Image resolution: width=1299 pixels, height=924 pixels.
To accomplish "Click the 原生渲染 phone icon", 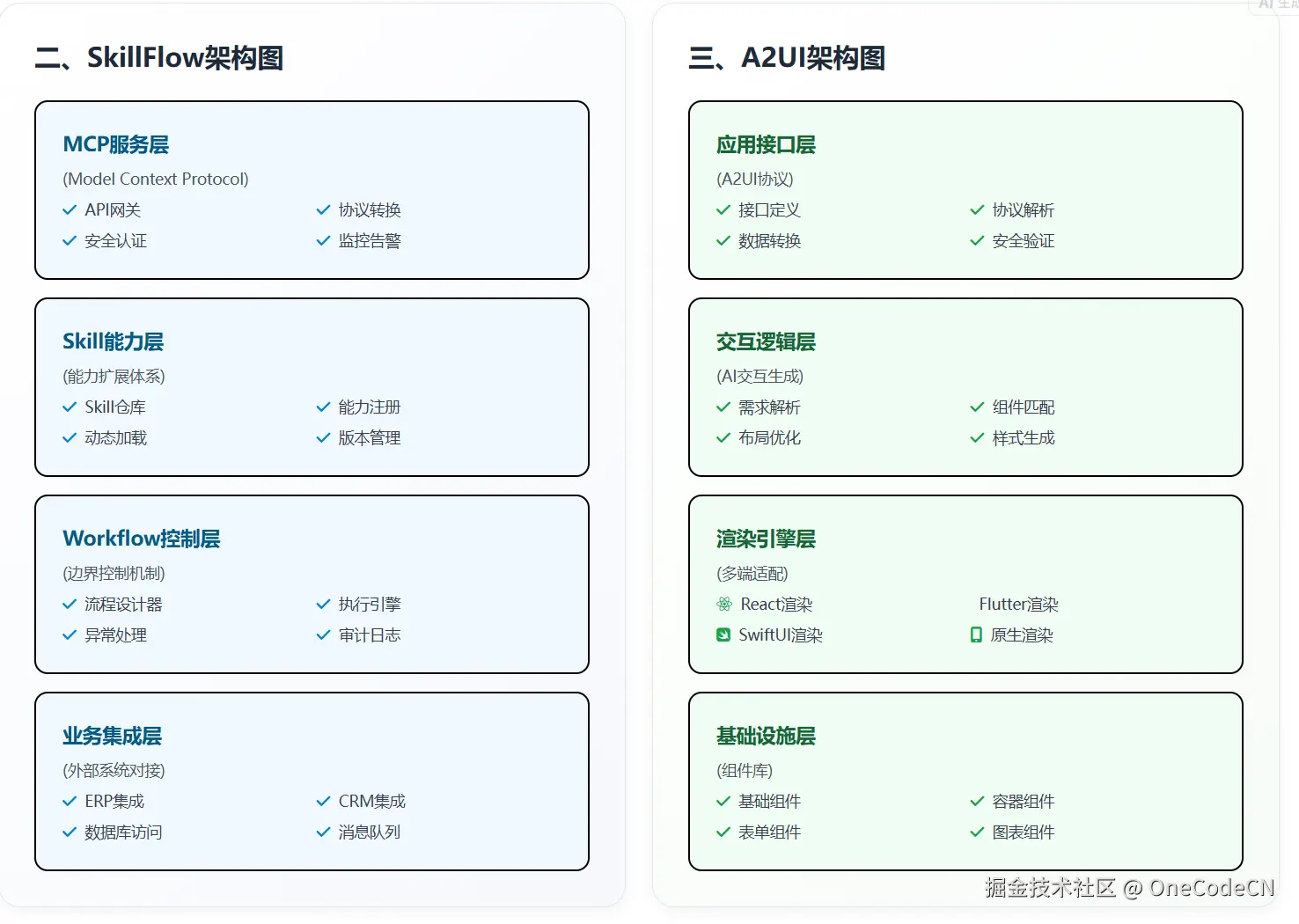I will coord(975,634).
